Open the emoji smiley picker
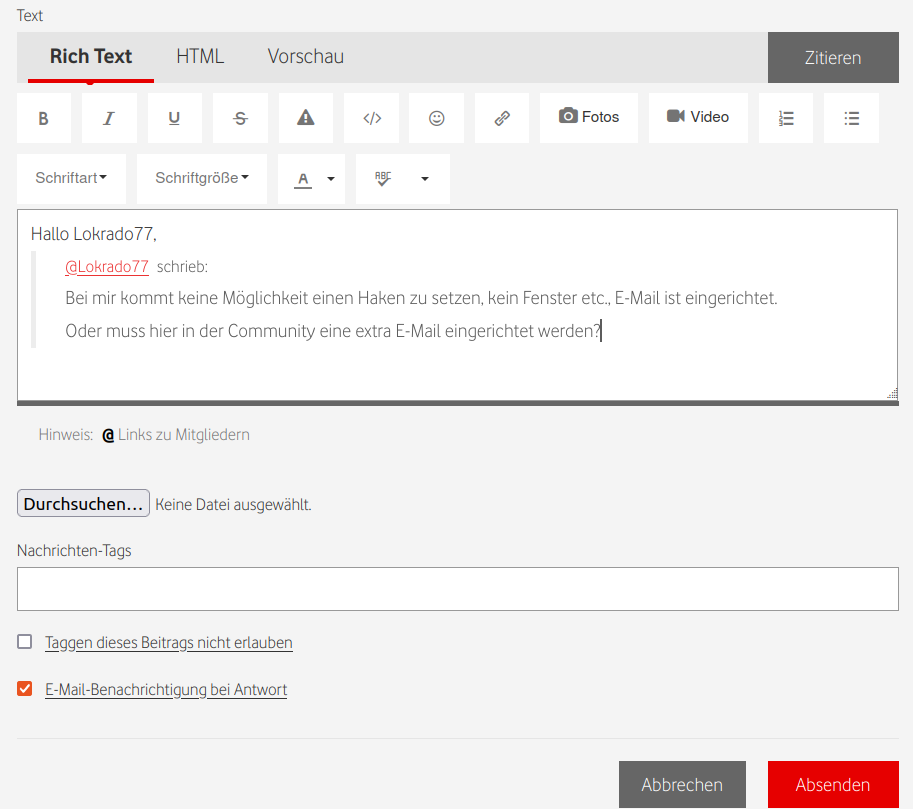913x809 pixels. [x=437, y=118]
